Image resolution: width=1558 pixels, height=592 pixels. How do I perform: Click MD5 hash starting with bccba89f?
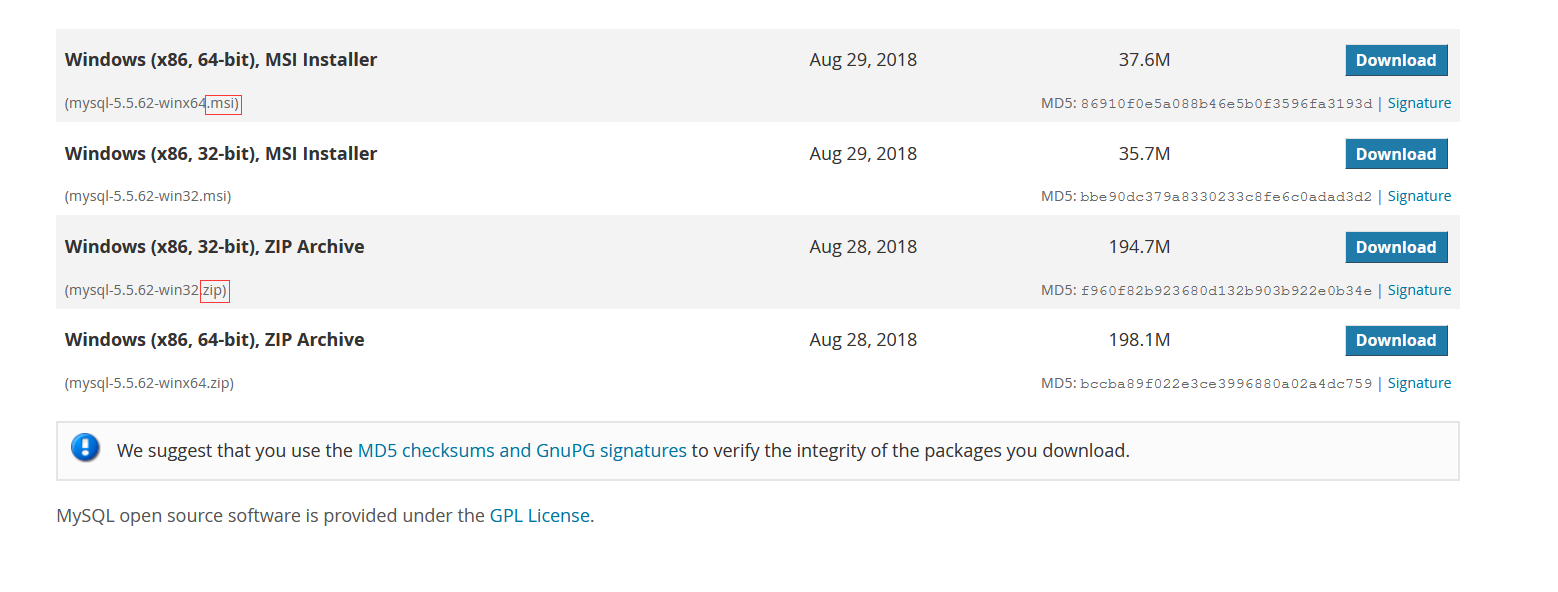[1226, 383]
